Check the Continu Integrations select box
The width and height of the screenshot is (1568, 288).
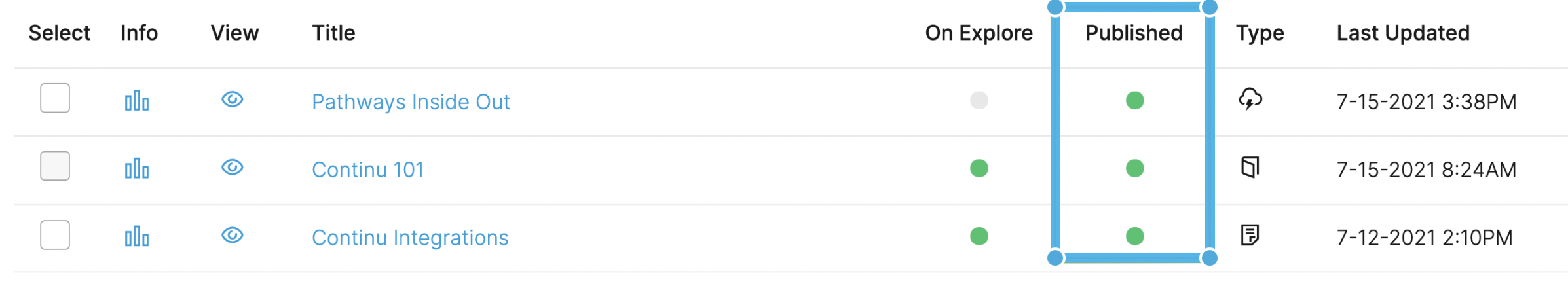coord(55,235)
